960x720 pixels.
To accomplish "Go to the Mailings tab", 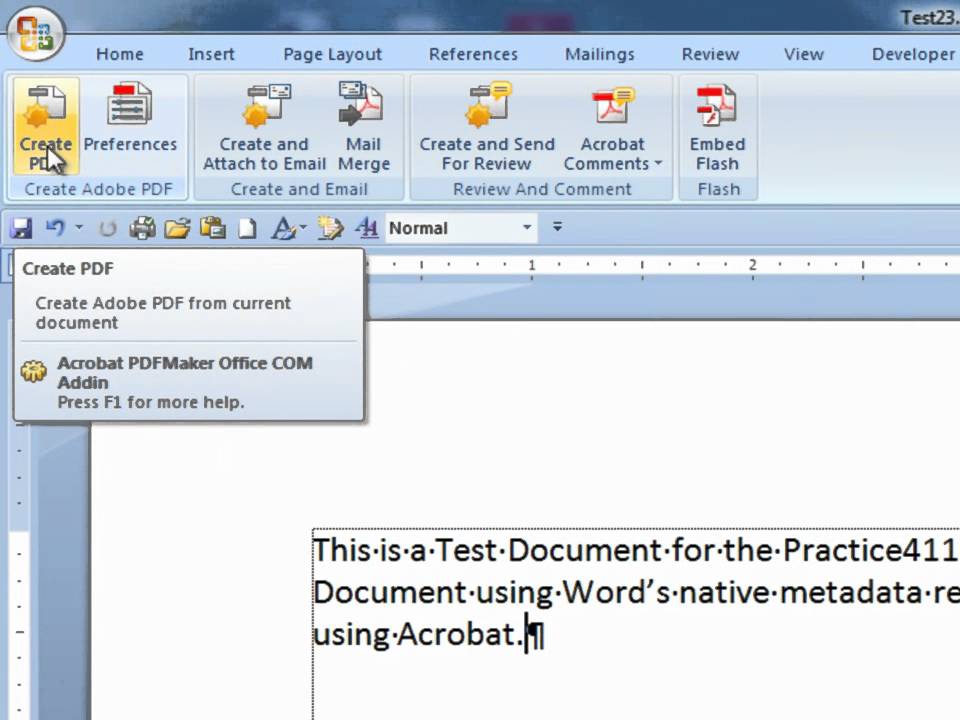I will click(x=599, y=54).
